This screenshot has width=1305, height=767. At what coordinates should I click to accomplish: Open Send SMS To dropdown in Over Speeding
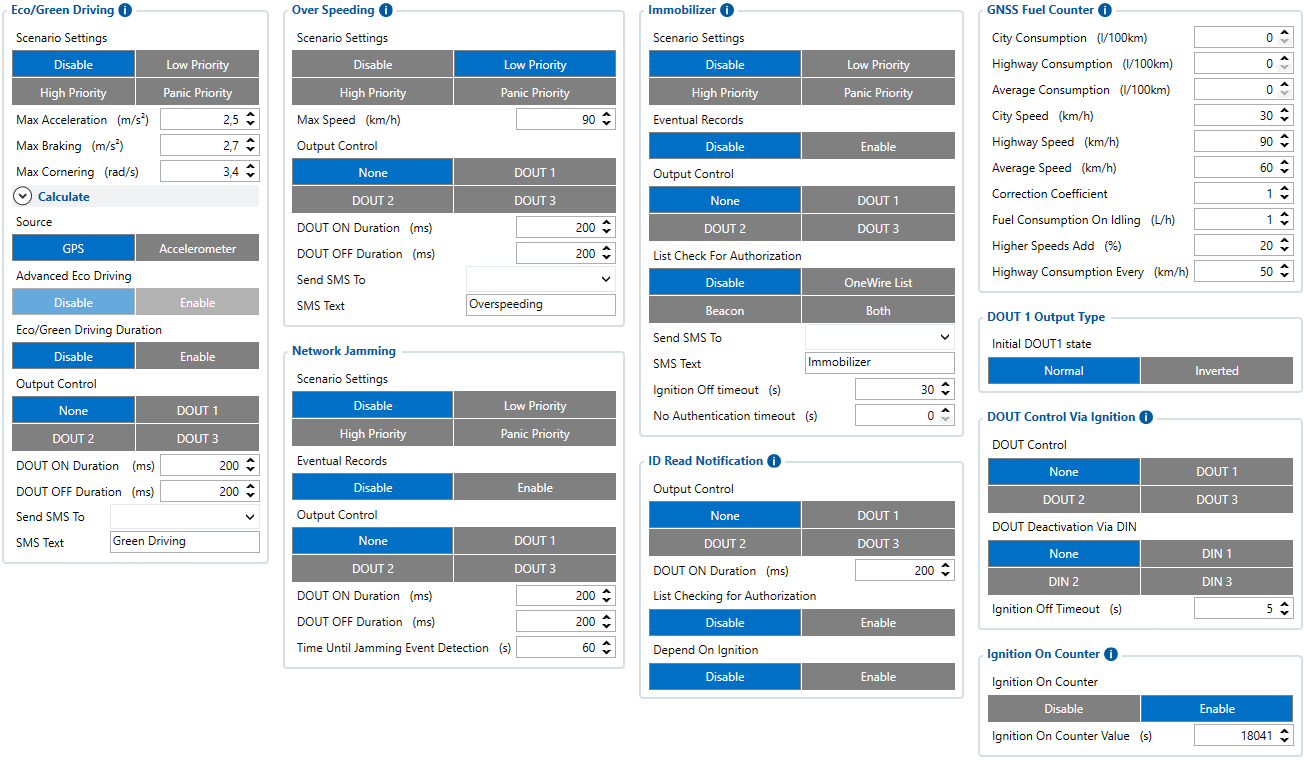541,280
